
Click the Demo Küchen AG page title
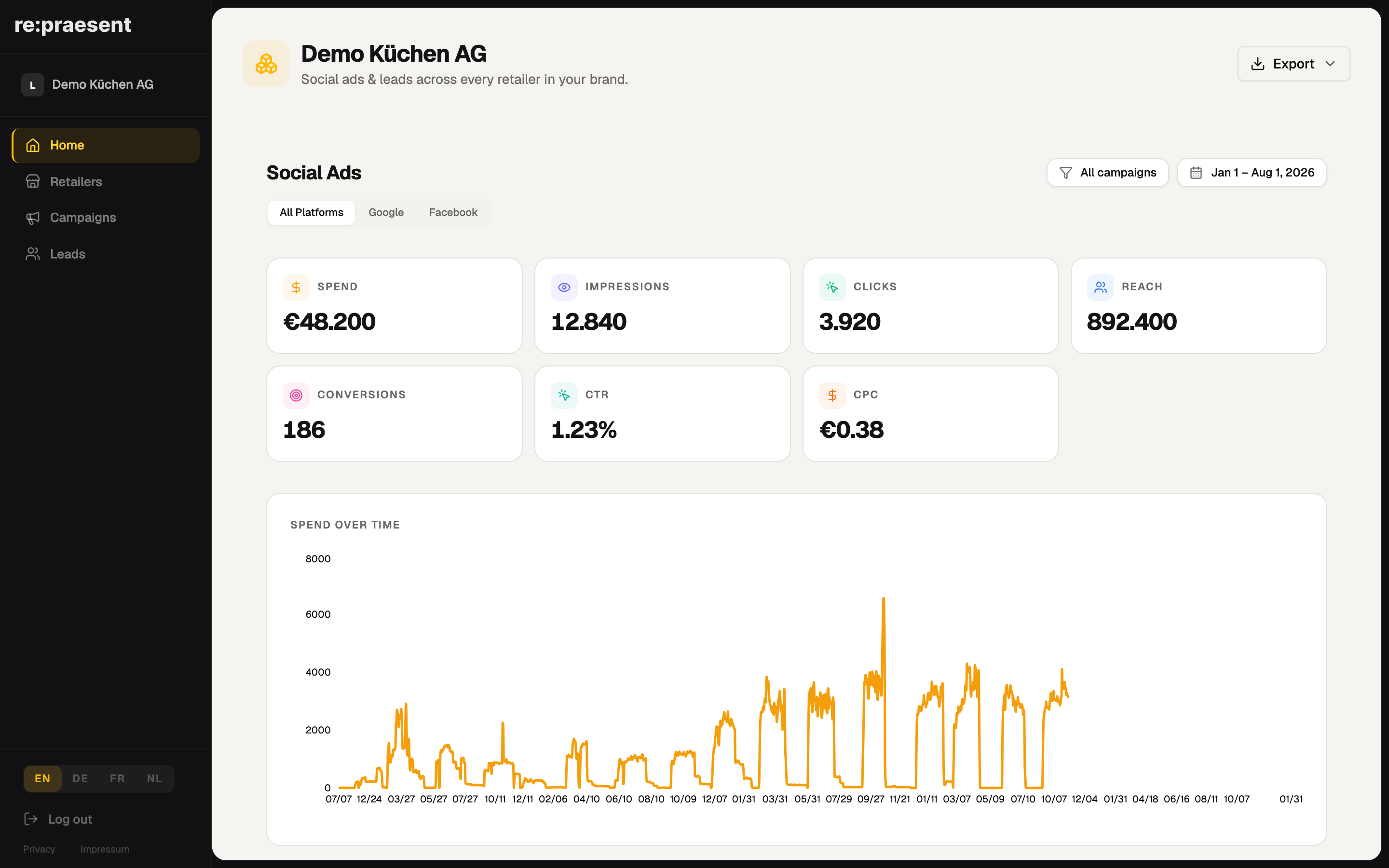tap(394, 54)
